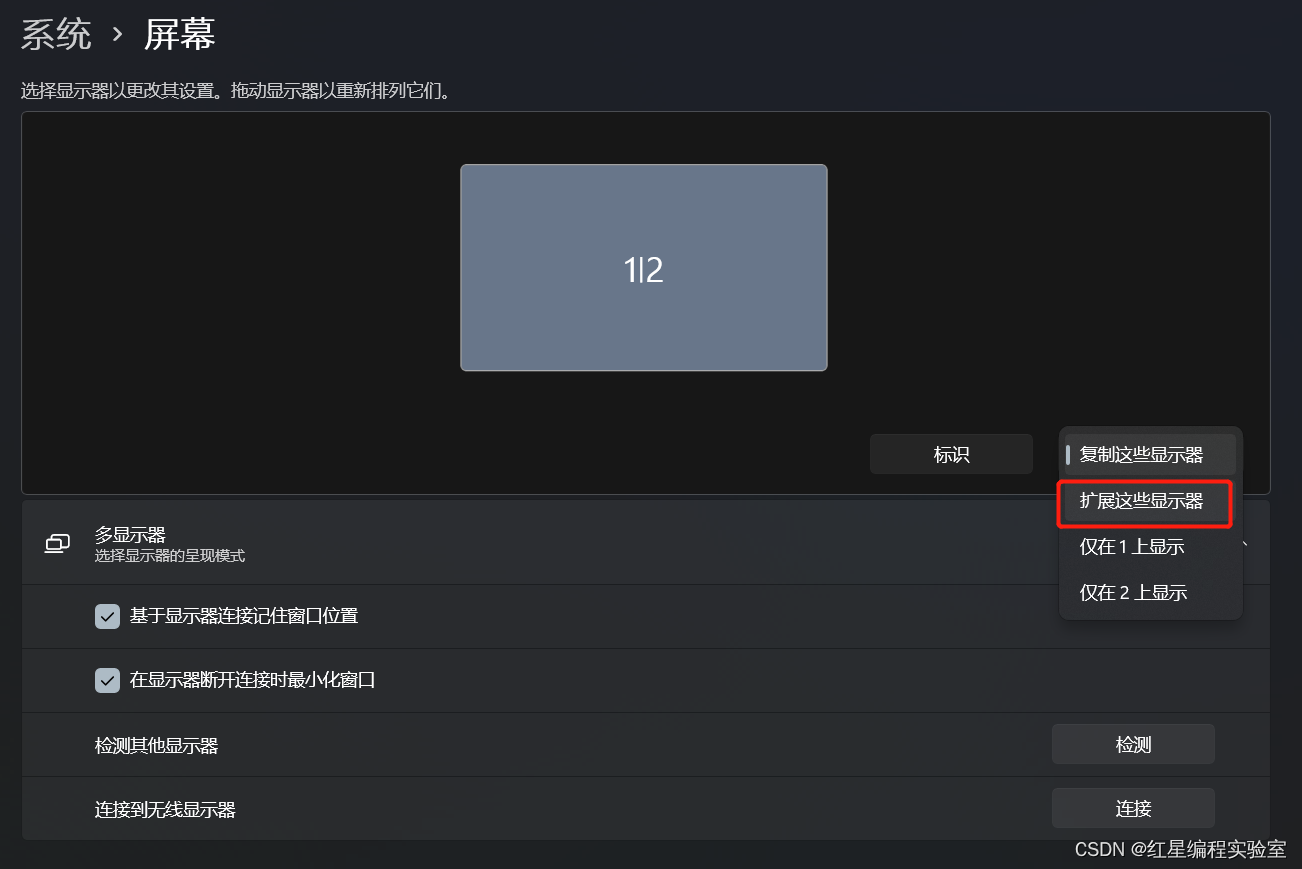Click the breadcrumb arrow after 系统
The height and width of the screenshot is (869, 1302).
(118, 35)
